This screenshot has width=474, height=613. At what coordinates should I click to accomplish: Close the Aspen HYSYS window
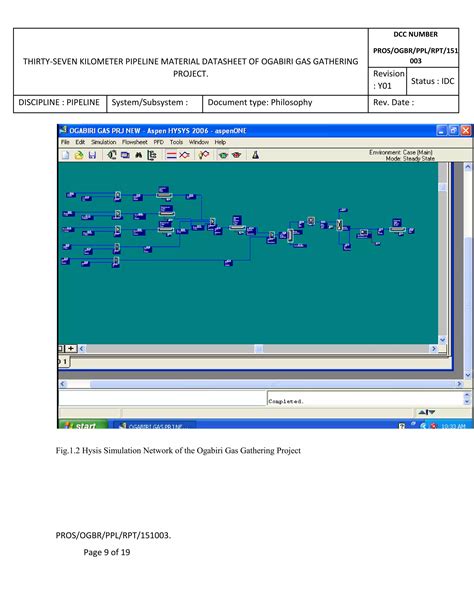pos(465,130)
